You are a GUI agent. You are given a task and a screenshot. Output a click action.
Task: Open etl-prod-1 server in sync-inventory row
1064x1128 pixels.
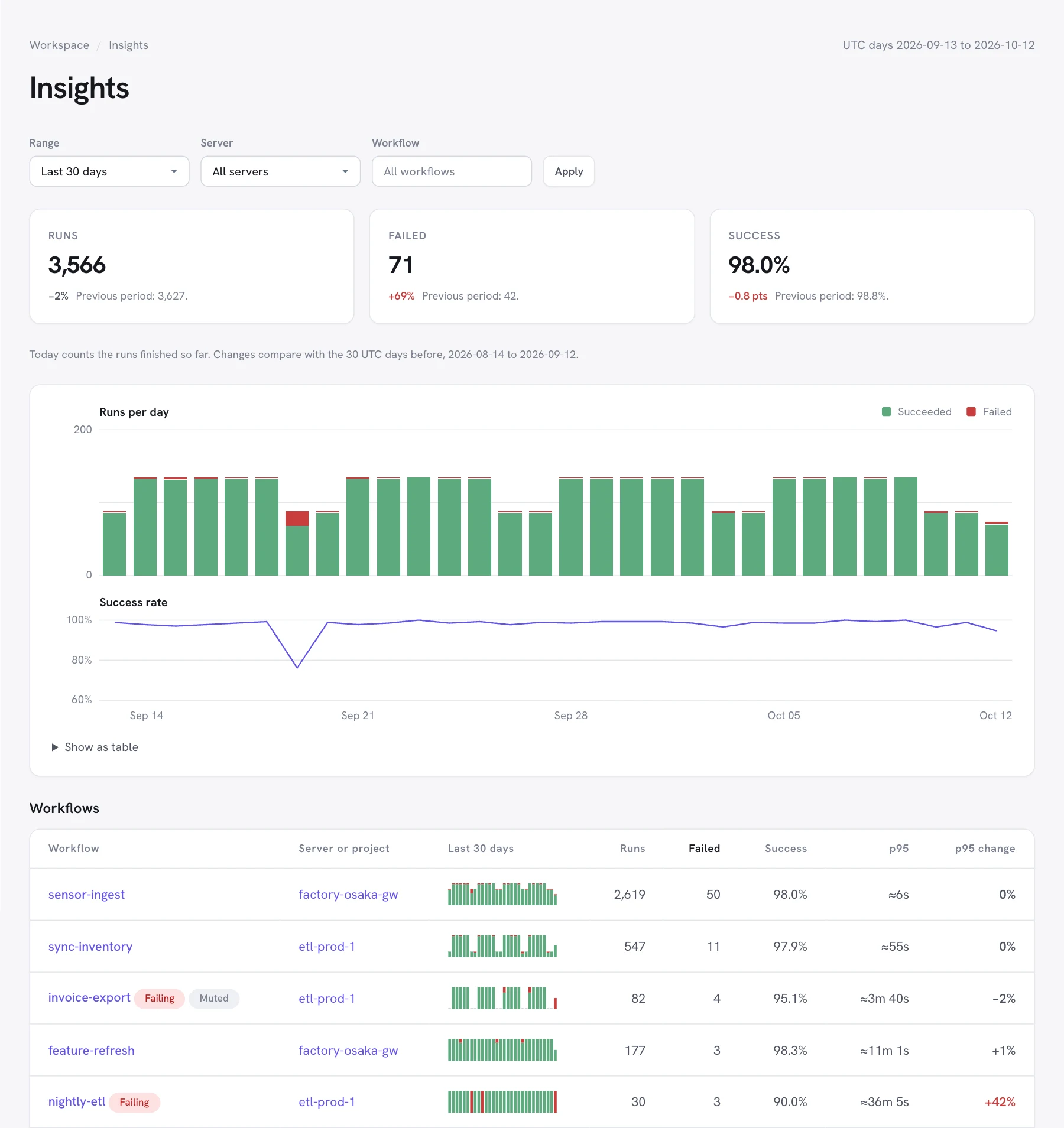[327, 947]
